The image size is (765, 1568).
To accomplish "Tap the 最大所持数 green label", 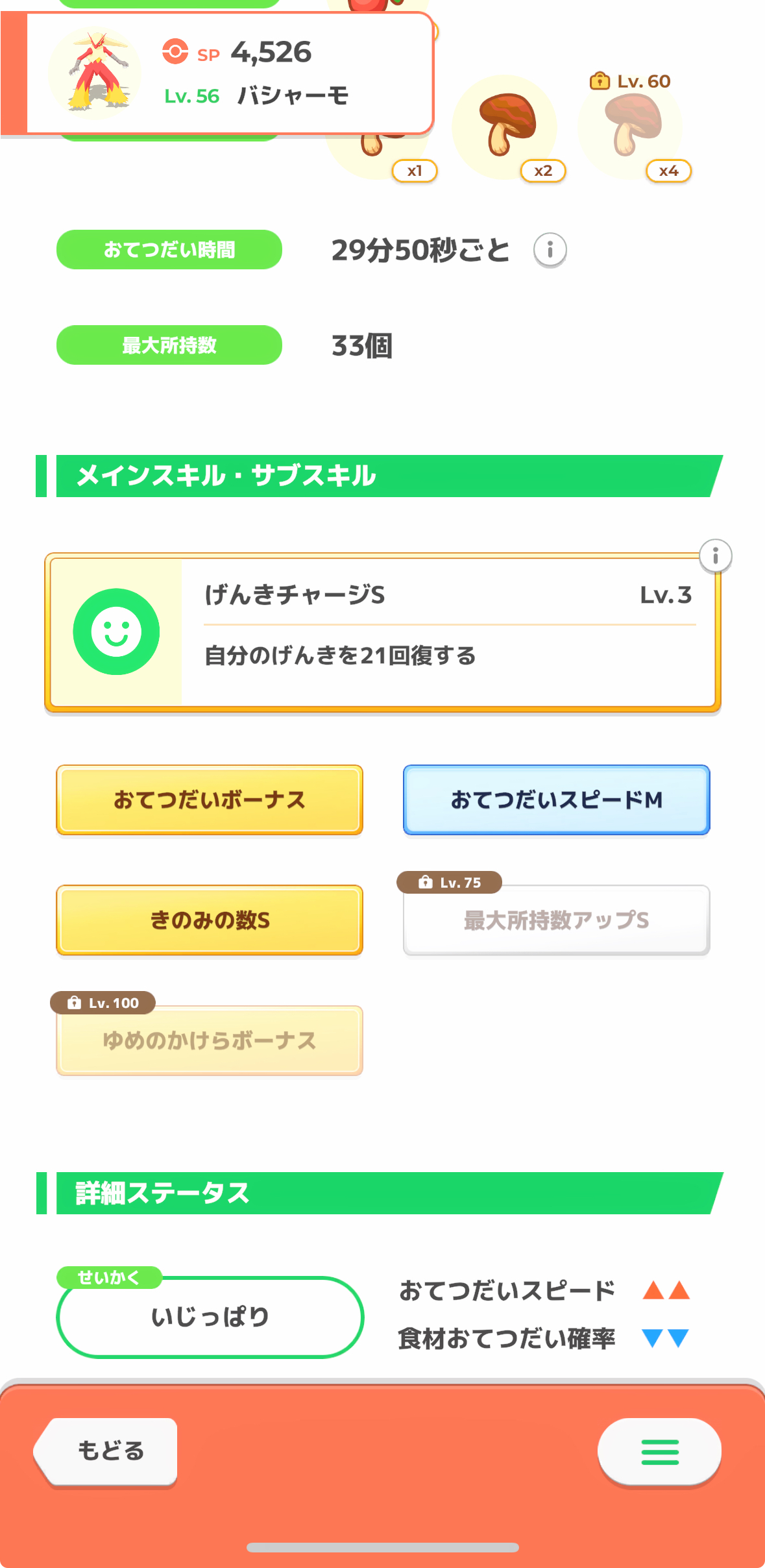I will 169,345.
